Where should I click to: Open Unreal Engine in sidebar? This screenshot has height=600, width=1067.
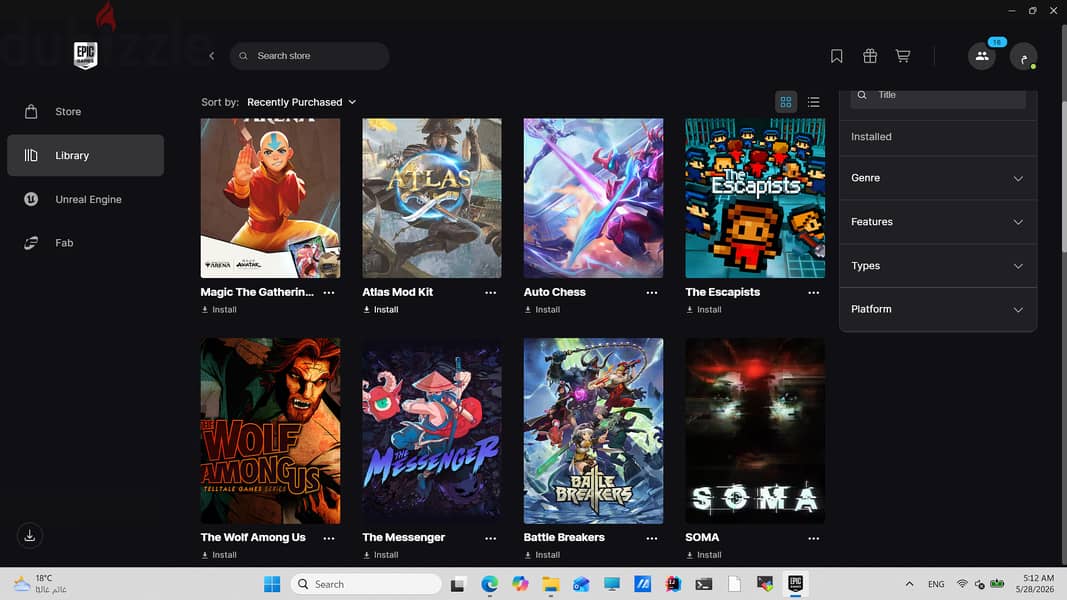[85, 199]
